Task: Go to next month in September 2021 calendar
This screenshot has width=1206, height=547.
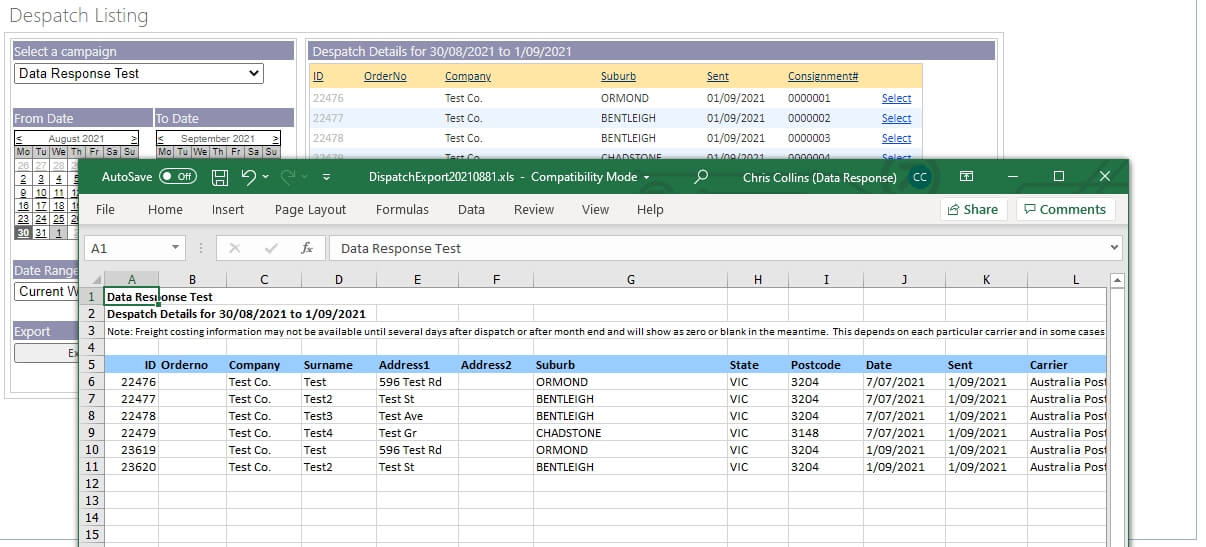Action: 275,139
